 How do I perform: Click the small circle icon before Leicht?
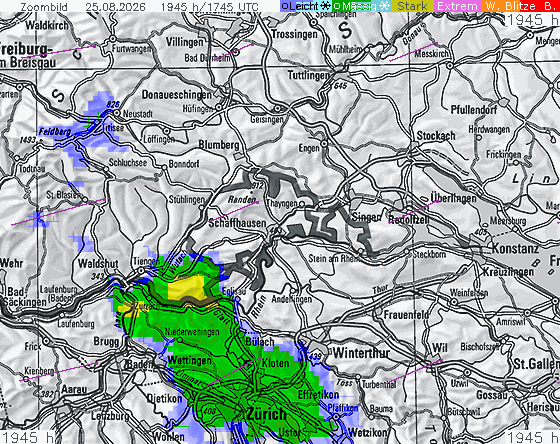[285, 6]
